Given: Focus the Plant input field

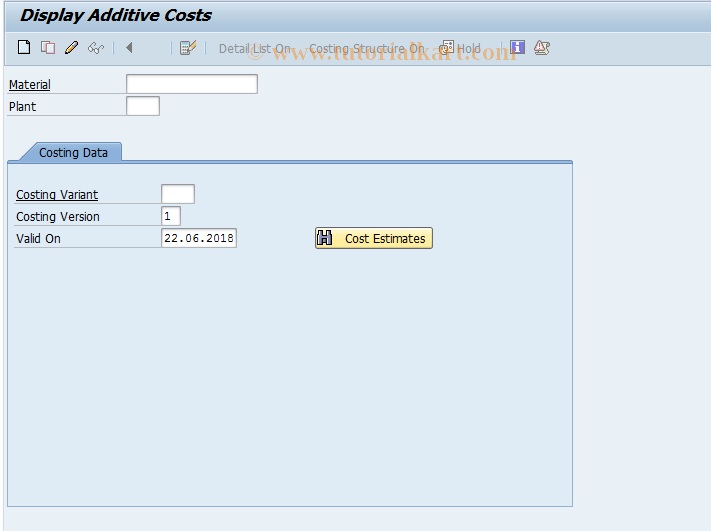Looking at the screenshot, I should pyautogui.click(x=143, y=106).
